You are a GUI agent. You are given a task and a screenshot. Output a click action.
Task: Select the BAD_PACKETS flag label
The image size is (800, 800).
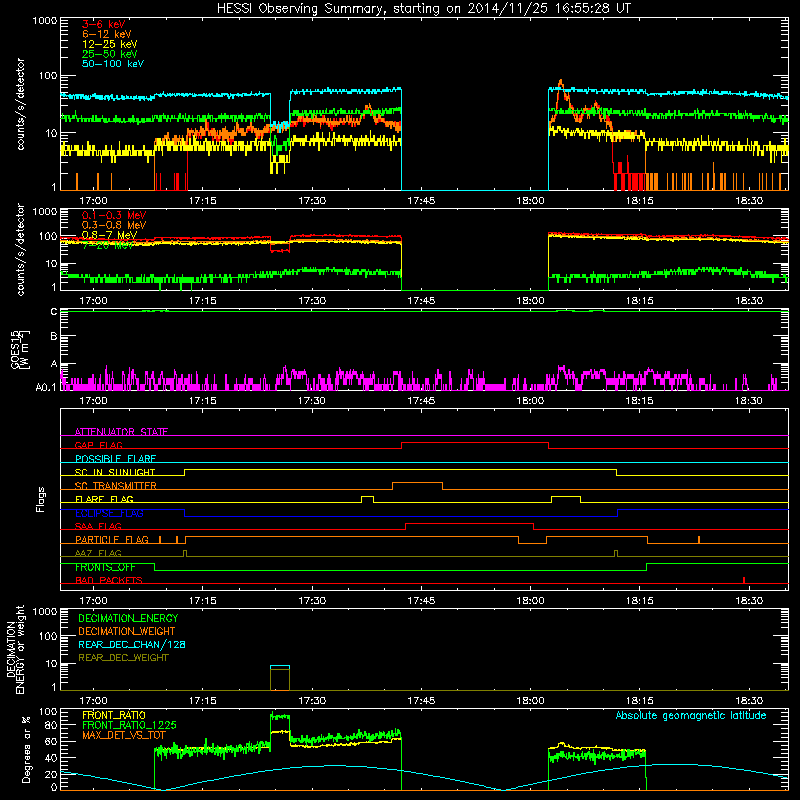pos(109,580)
